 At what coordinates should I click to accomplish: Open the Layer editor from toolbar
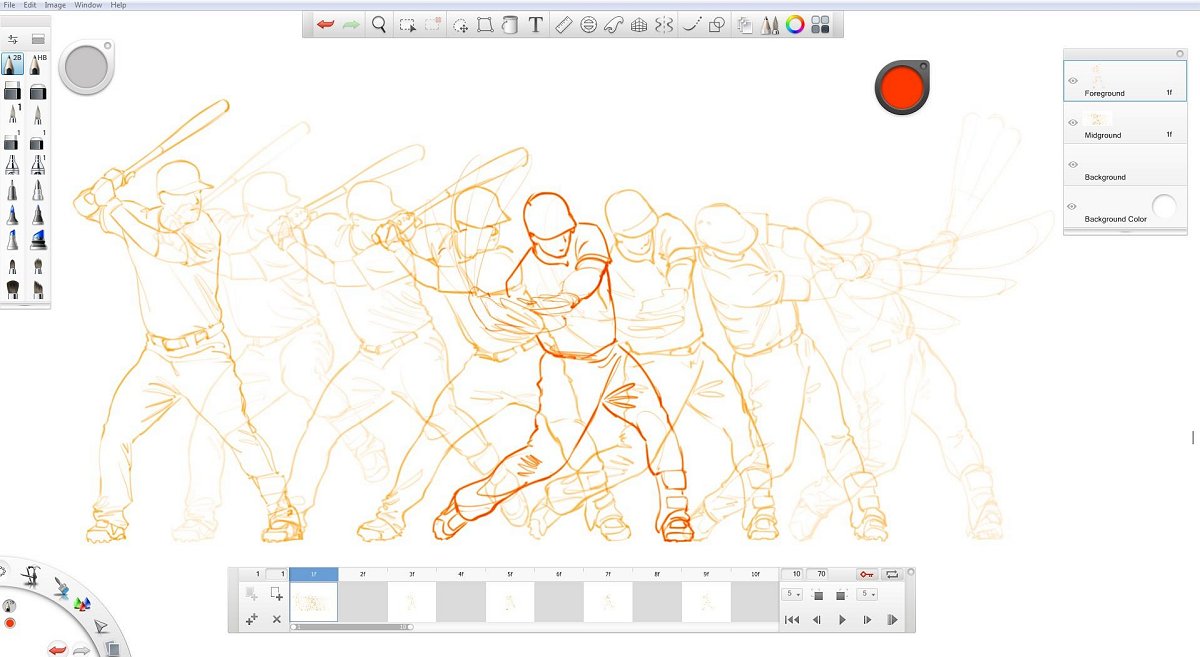tap(745, 26)
